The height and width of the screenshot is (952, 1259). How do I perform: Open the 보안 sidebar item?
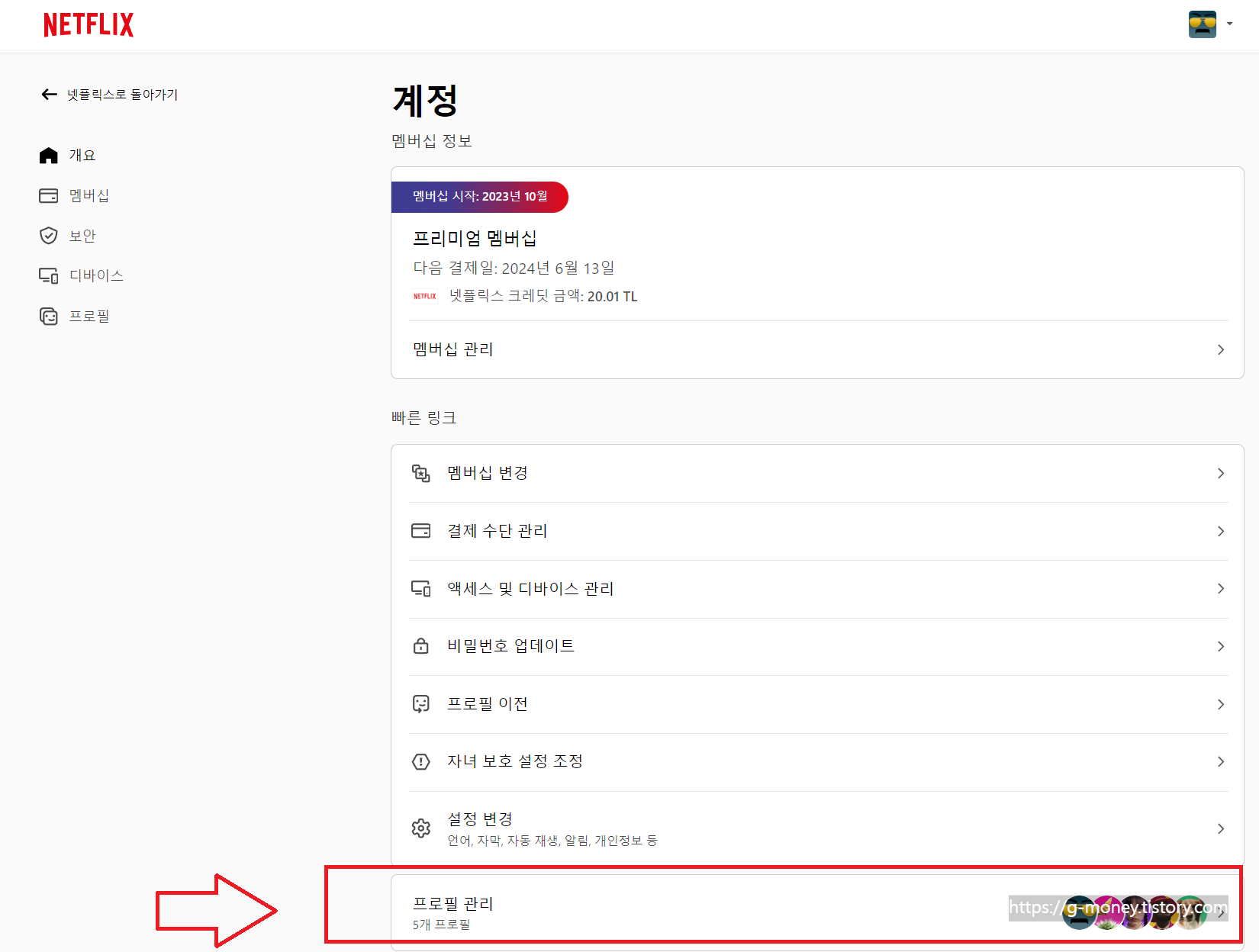(67, 236)
